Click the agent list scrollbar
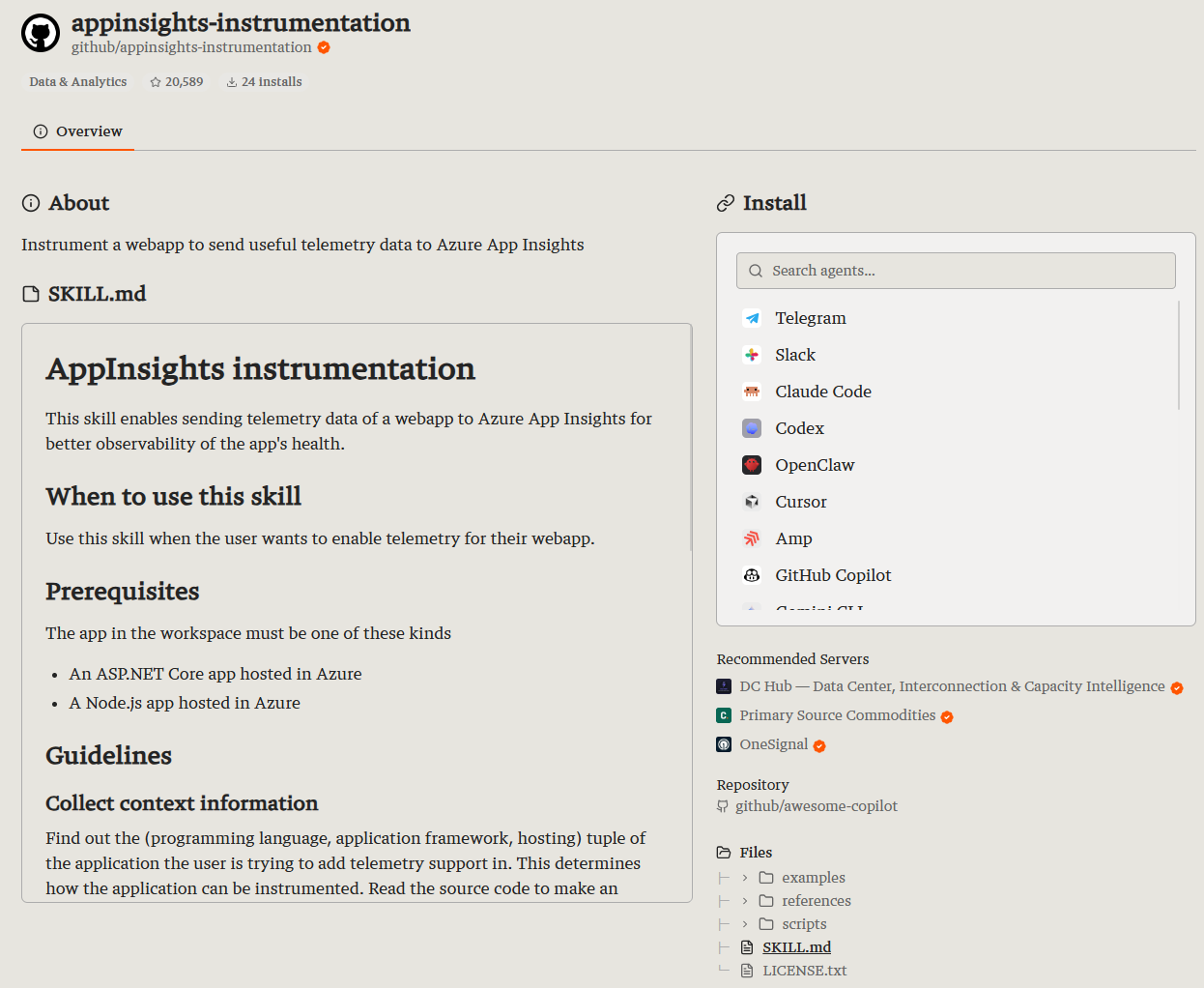1204x988 pixels. (x=1179, y=355)
